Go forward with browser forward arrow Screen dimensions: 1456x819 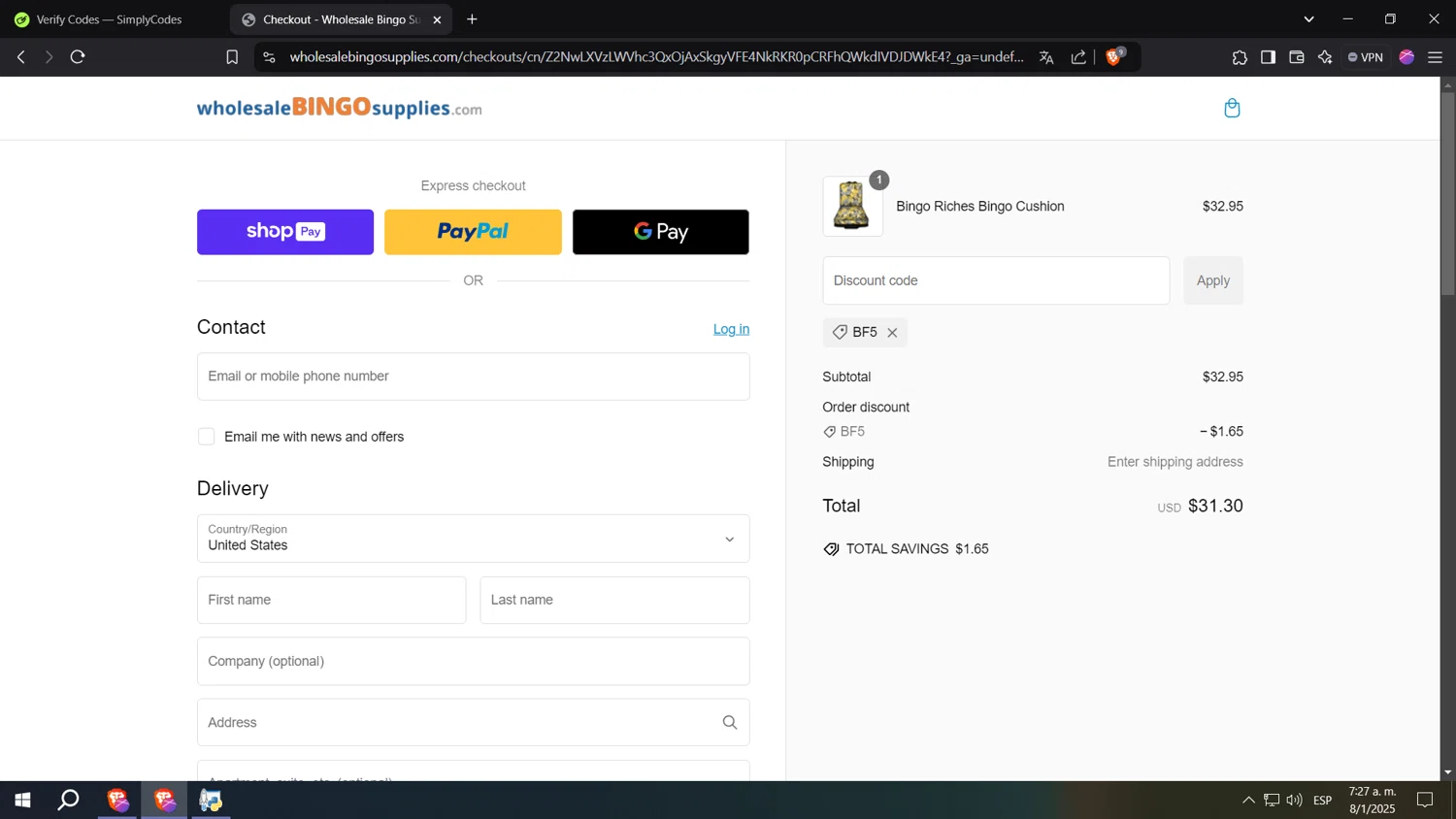(49, 57)
